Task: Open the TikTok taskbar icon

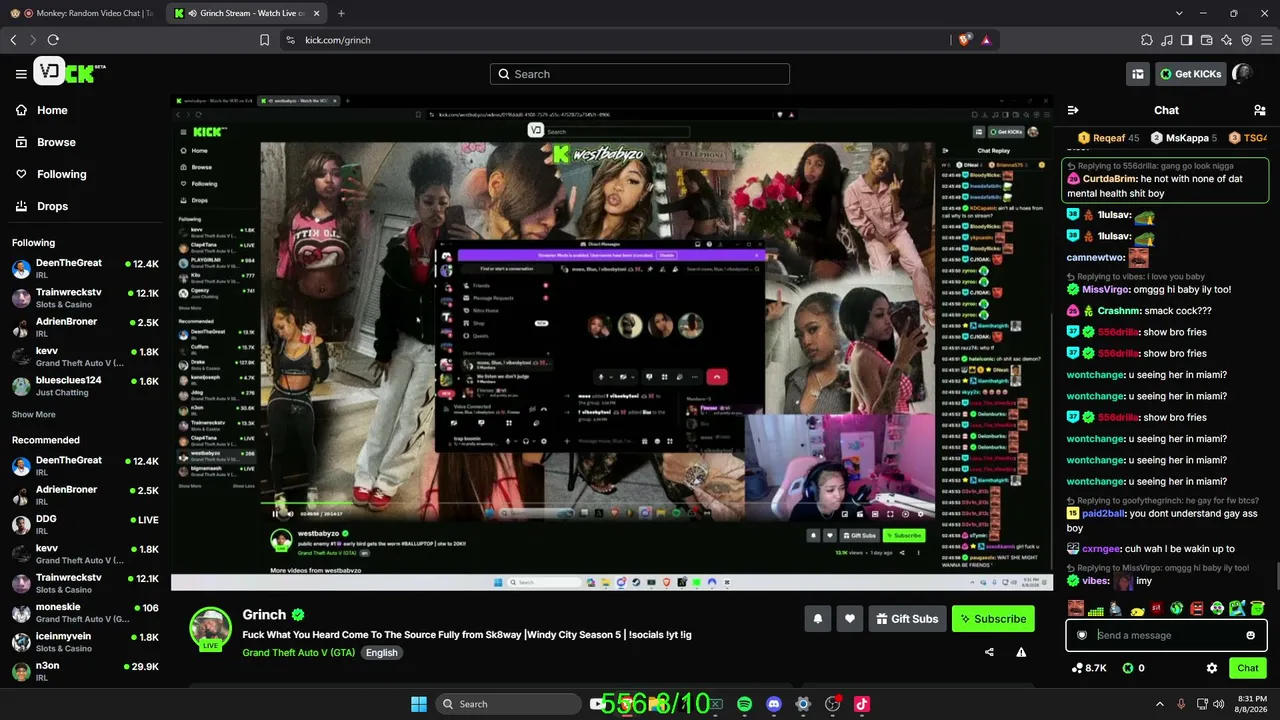Action: (862, 704)
